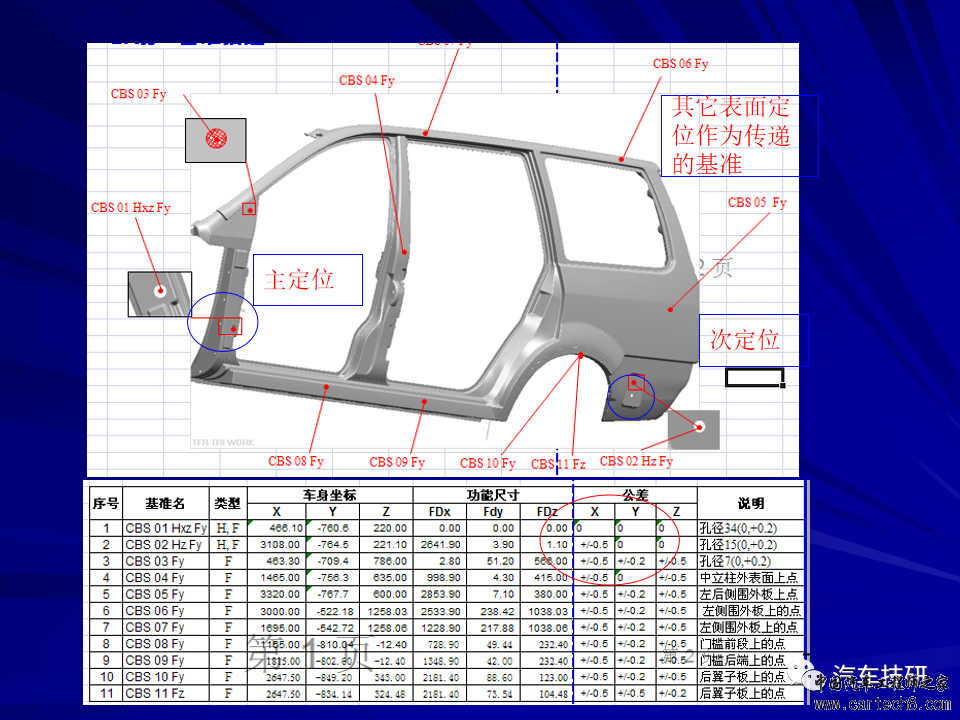Click the 类型 column header
The image size is (960, 720).
click(228, 503)
